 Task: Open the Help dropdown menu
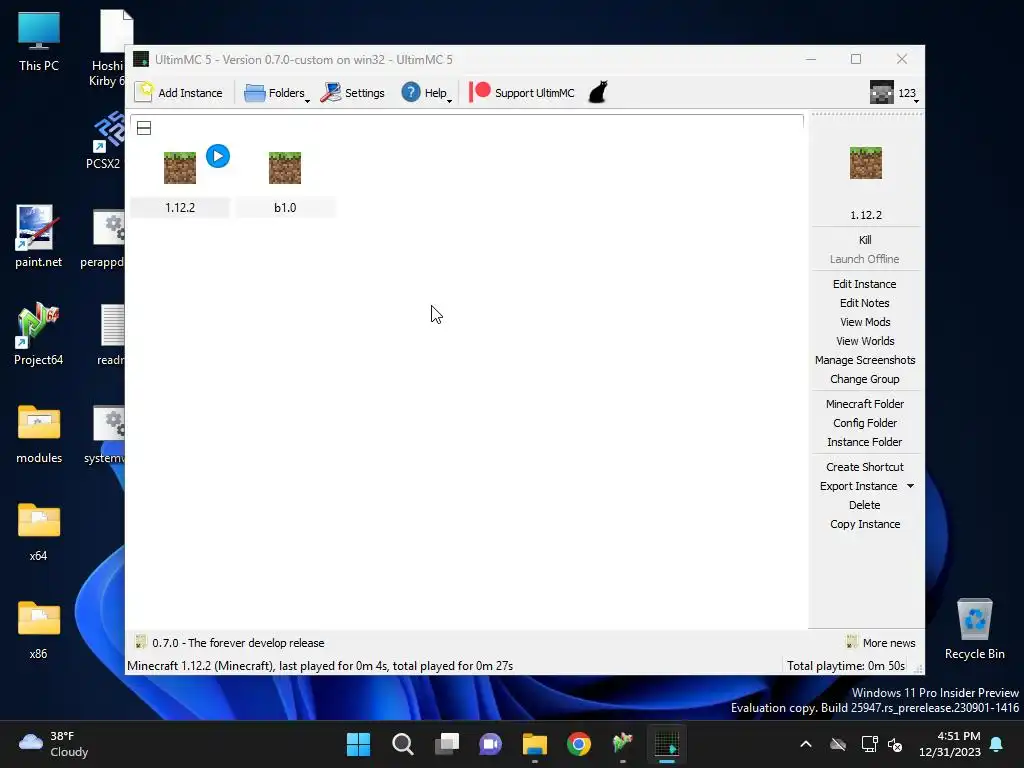point(426,93)
